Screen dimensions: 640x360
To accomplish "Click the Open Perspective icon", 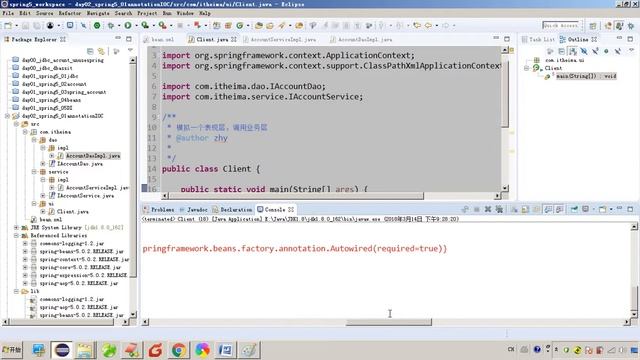I will point(593,25).
